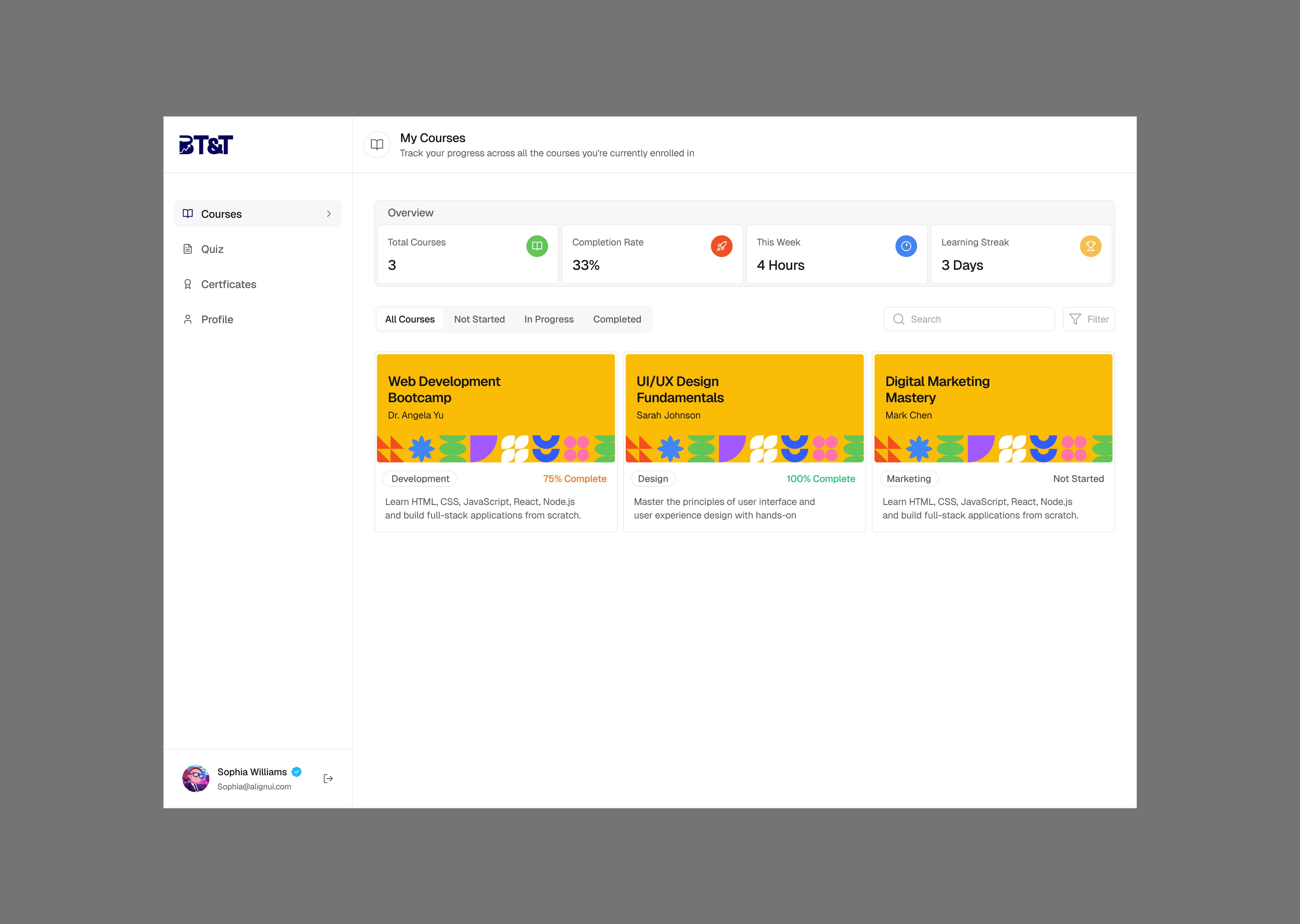Switch to the Completed tab
The image size is (1300, 924).
[617, 319]
